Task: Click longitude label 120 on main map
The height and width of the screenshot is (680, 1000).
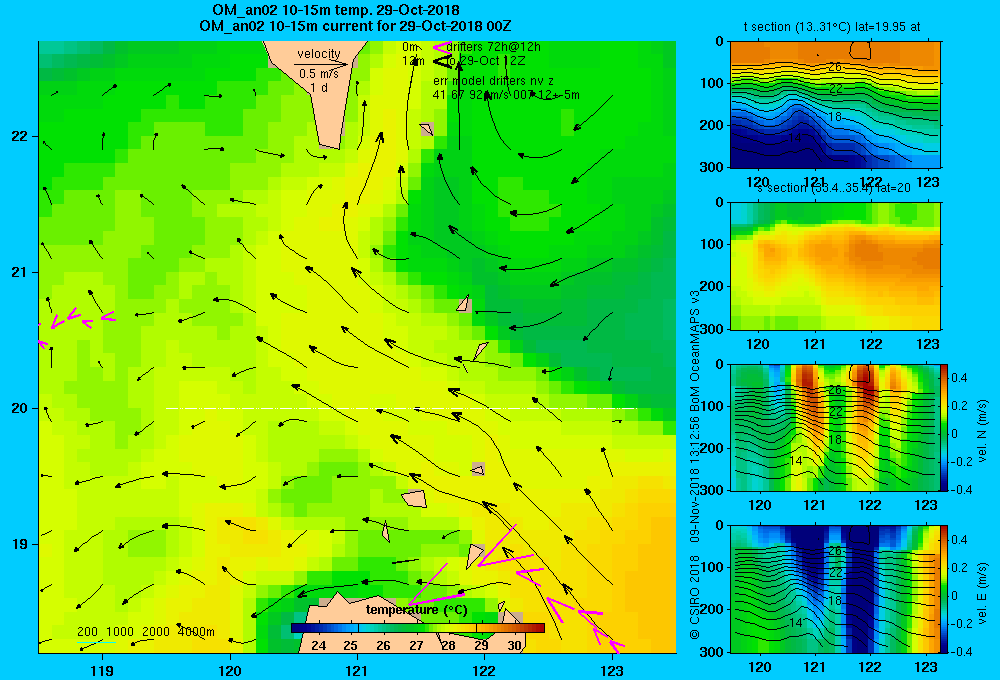Action: [x=230, y=670]
